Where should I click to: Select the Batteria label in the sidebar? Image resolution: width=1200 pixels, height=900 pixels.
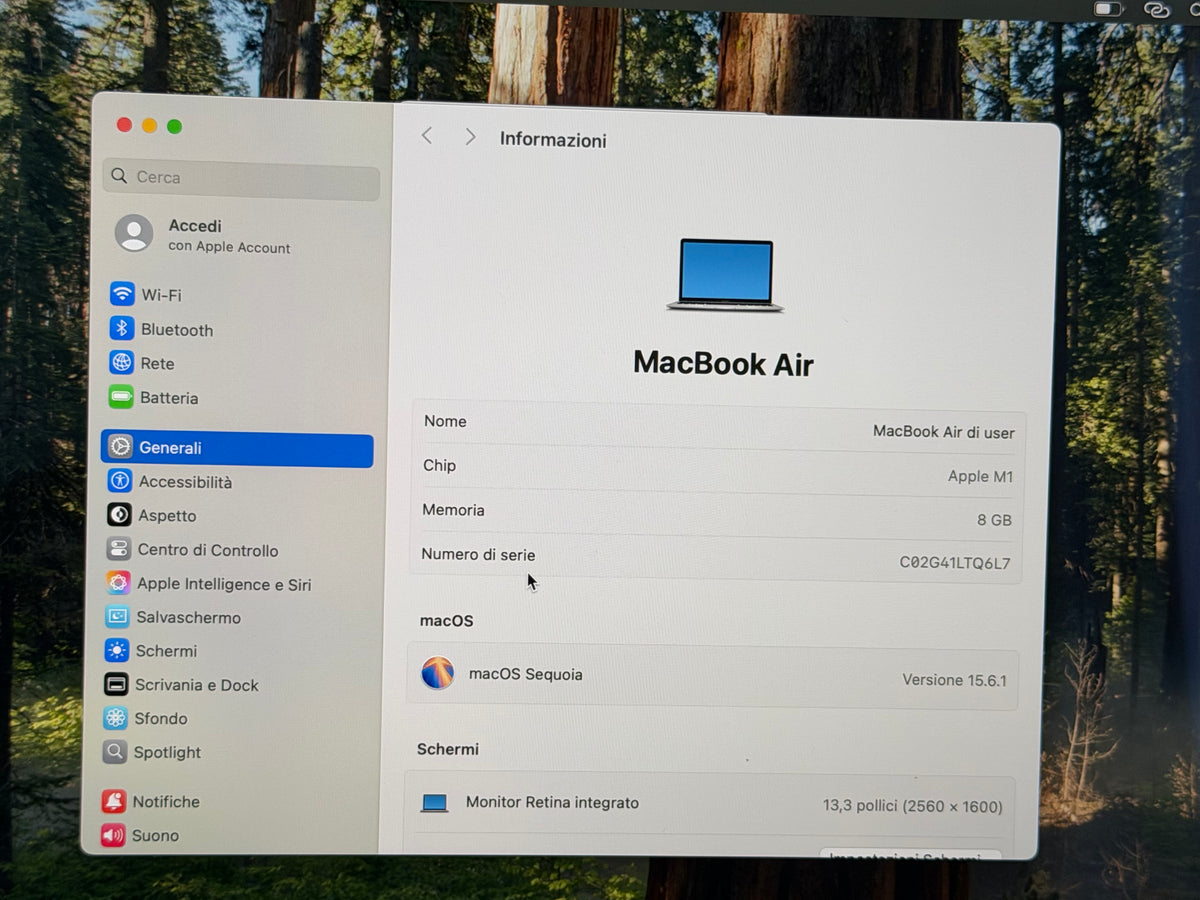tap(169, 398)
